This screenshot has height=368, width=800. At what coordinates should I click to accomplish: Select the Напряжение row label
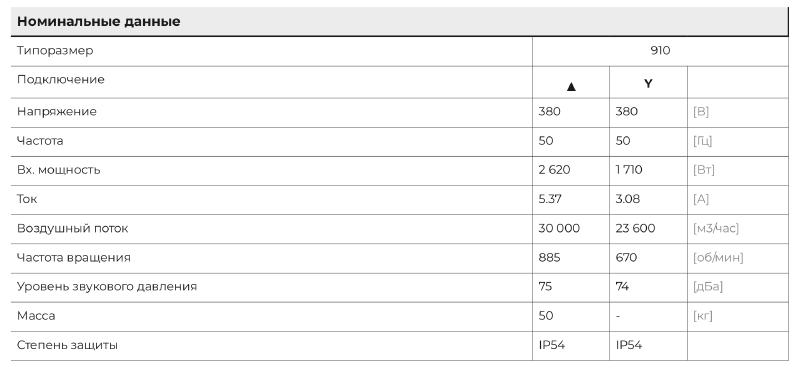57,111
